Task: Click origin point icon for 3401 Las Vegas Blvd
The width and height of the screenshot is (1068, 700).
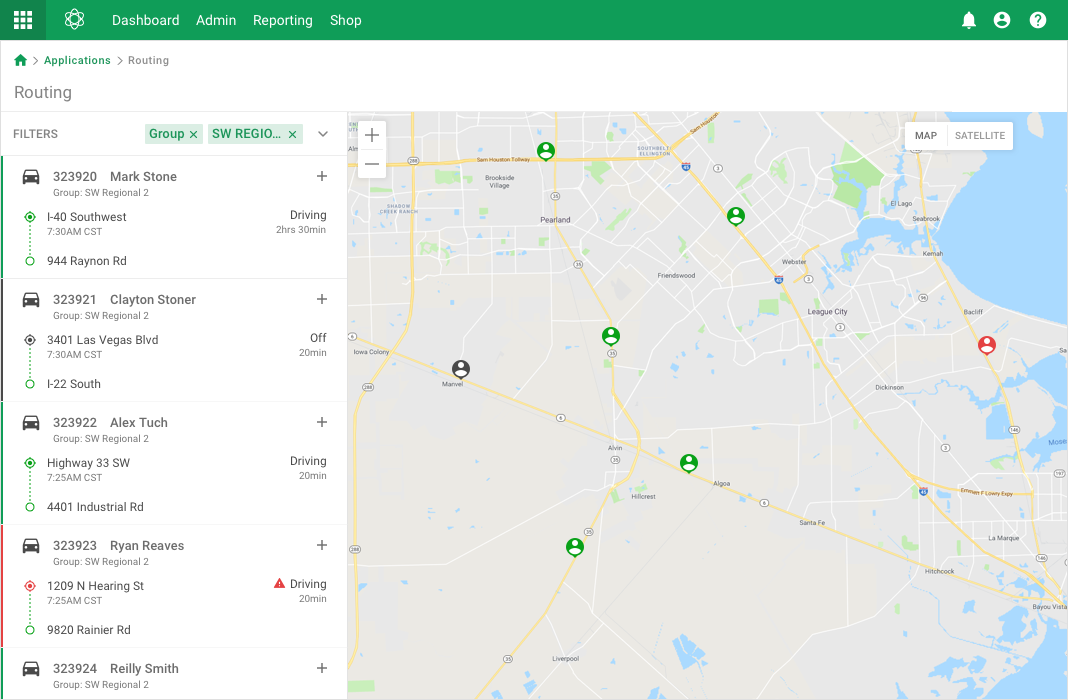Action: tap(30, 340)
